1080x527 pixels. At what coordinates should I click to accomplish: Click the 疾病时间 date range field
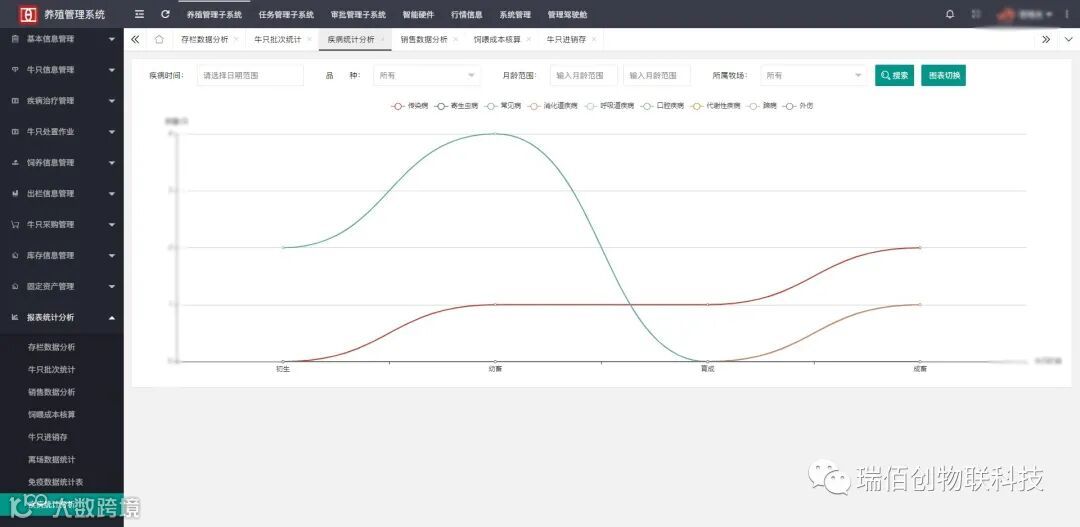[x=250, y=75]
